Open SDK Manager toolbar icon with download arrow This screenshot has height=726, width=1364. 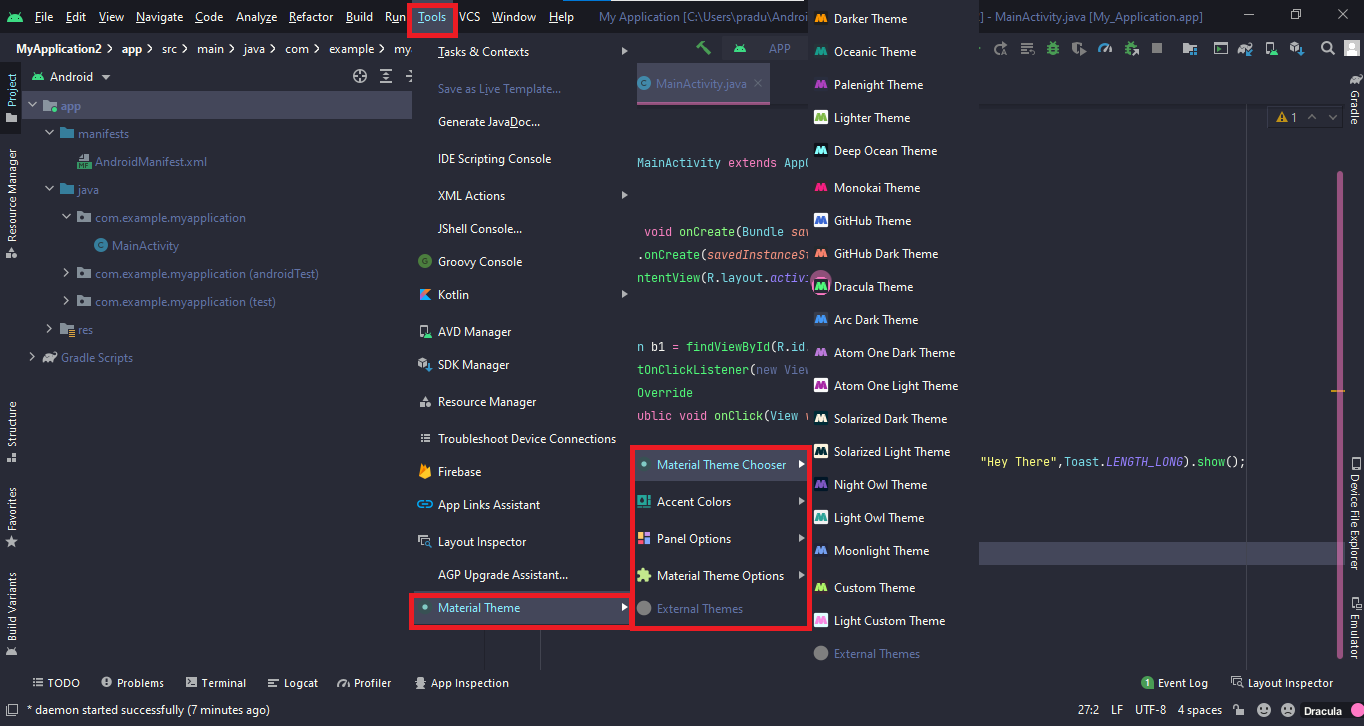click(1297, 48)
